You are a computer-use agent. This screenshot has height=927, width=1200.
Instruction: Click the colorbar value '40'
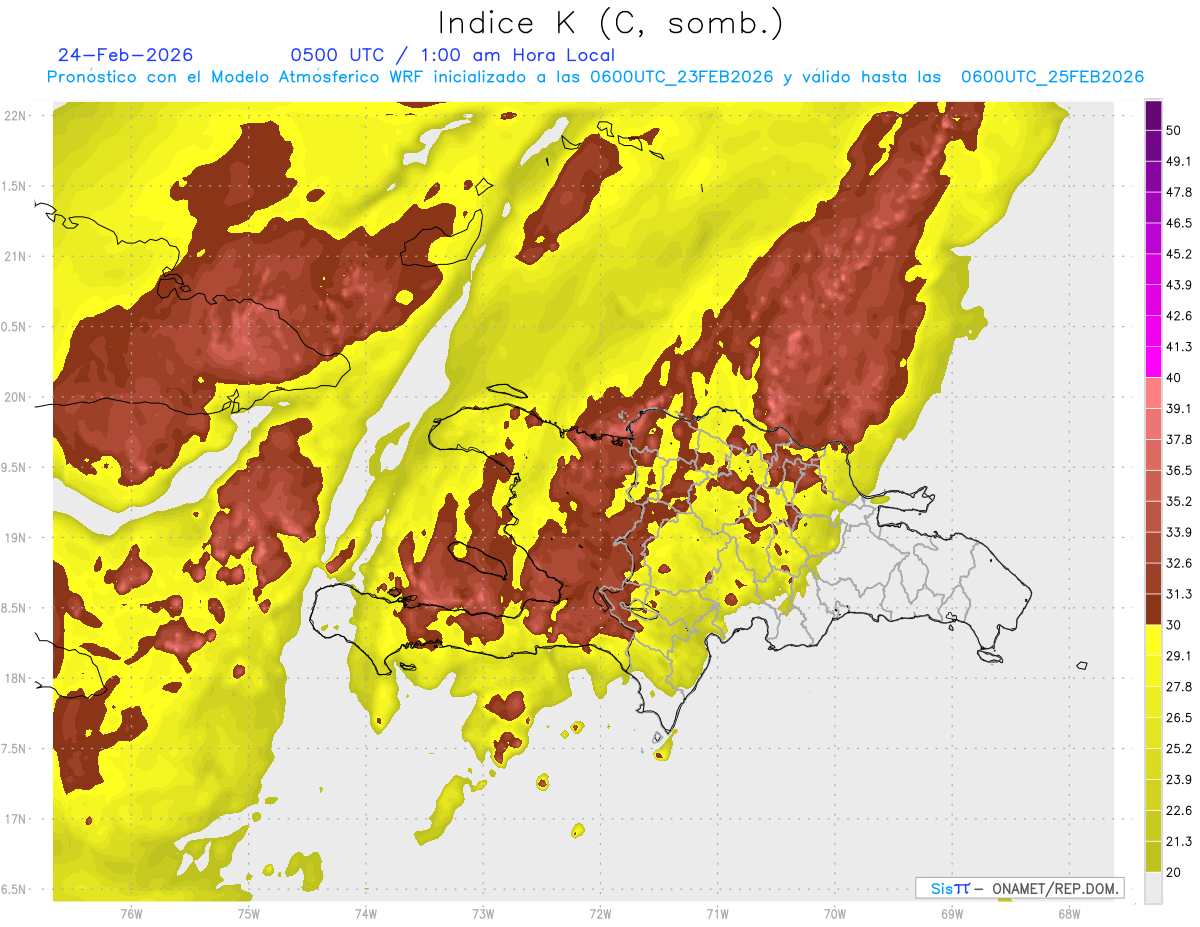click(1175, 378)
